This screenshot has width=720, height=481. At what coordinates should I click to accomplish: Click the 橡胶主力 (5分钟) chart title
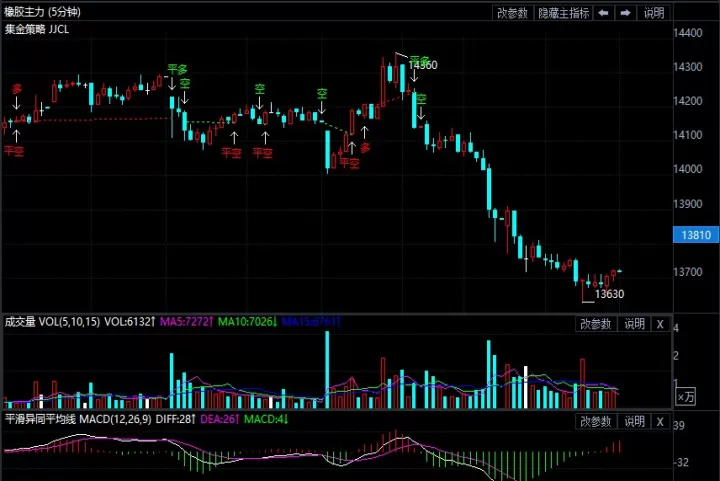[x=42, y=11]
